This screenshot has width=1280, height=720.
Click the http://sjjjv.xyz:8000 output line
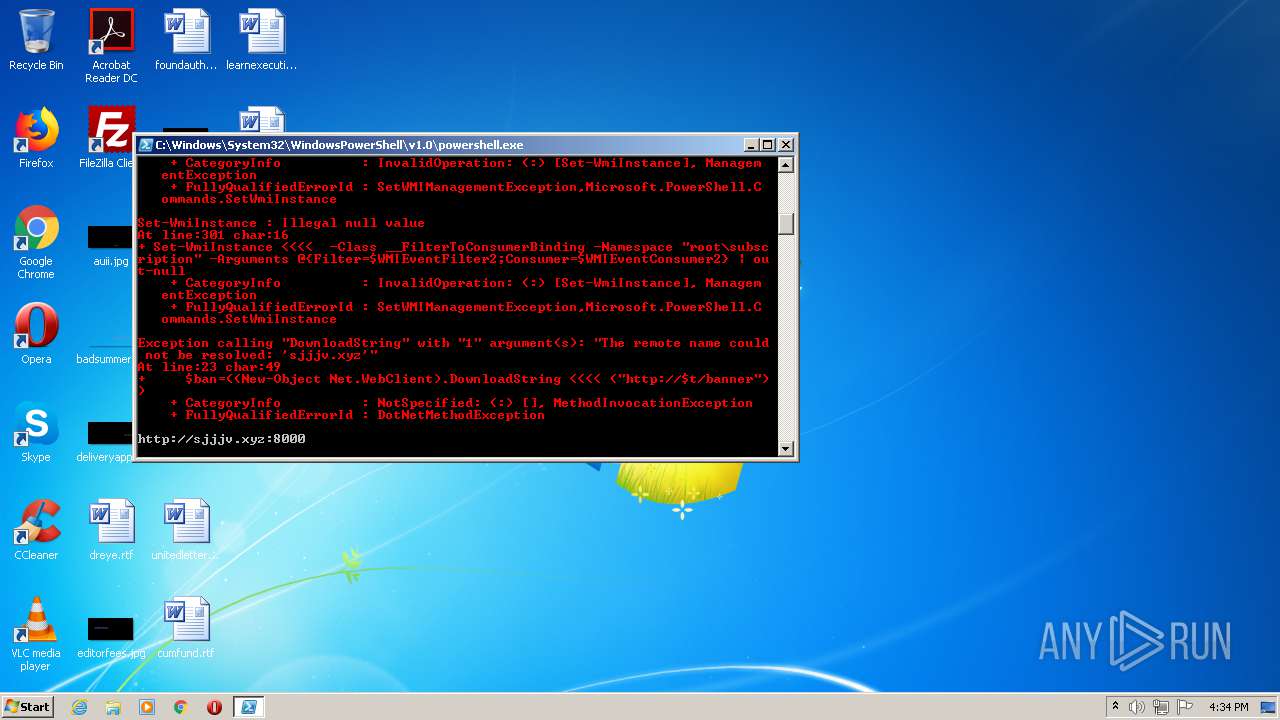point(221,439)
